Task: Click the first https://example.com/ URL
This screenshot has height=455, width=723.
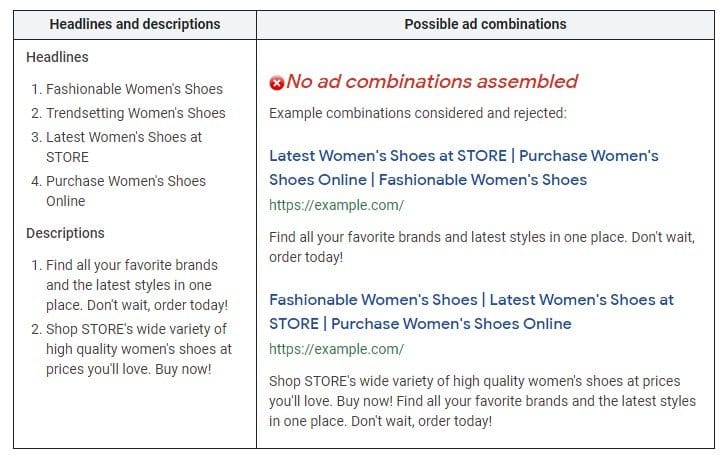Action: pyautogui.click(x=336, y=206)
